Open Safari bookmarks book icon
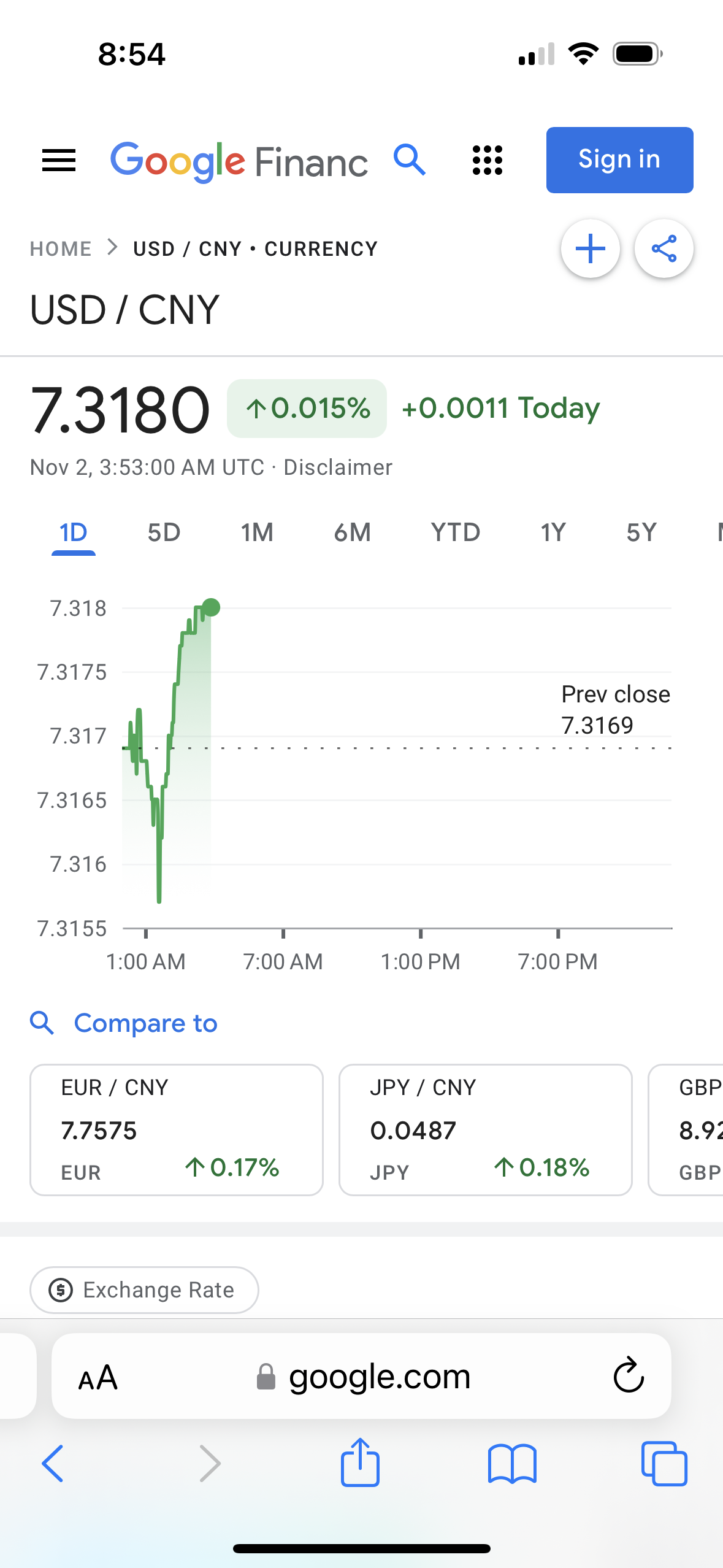The width and height of the screenshot is (723, 1568). (x=512, y=1464)
